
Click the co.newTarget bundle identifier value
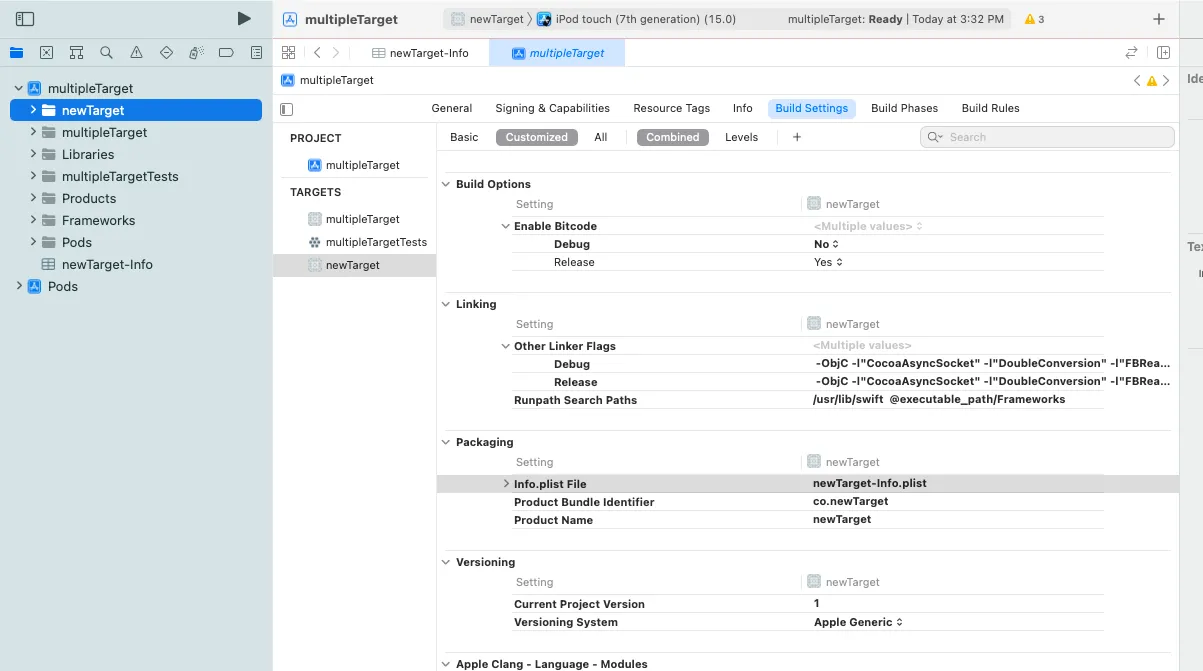click(x=851, y=501)
